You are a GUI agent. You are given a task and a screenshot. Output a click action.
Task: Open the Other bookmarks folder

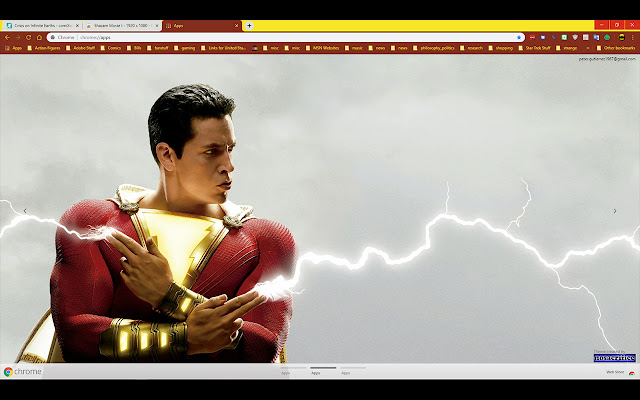pos(616,48)
